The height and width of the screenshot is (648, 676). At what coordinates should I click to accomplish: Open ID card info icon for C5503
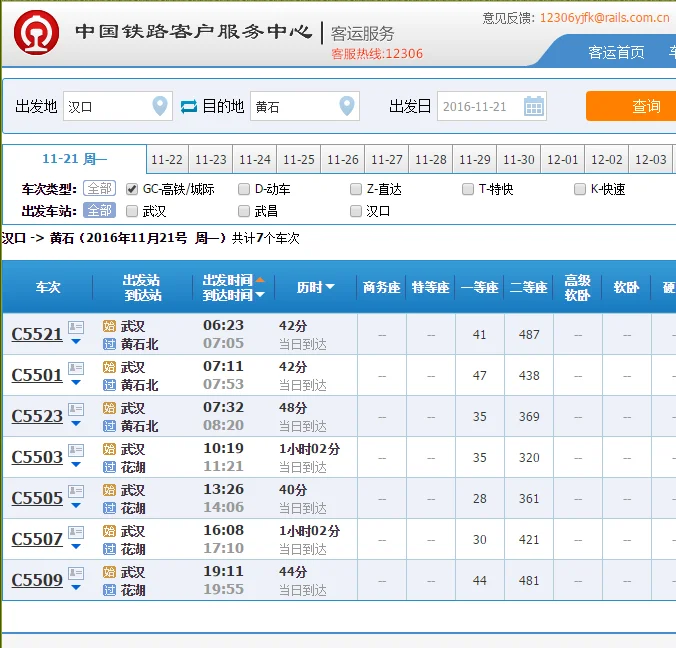pos(76,450)
